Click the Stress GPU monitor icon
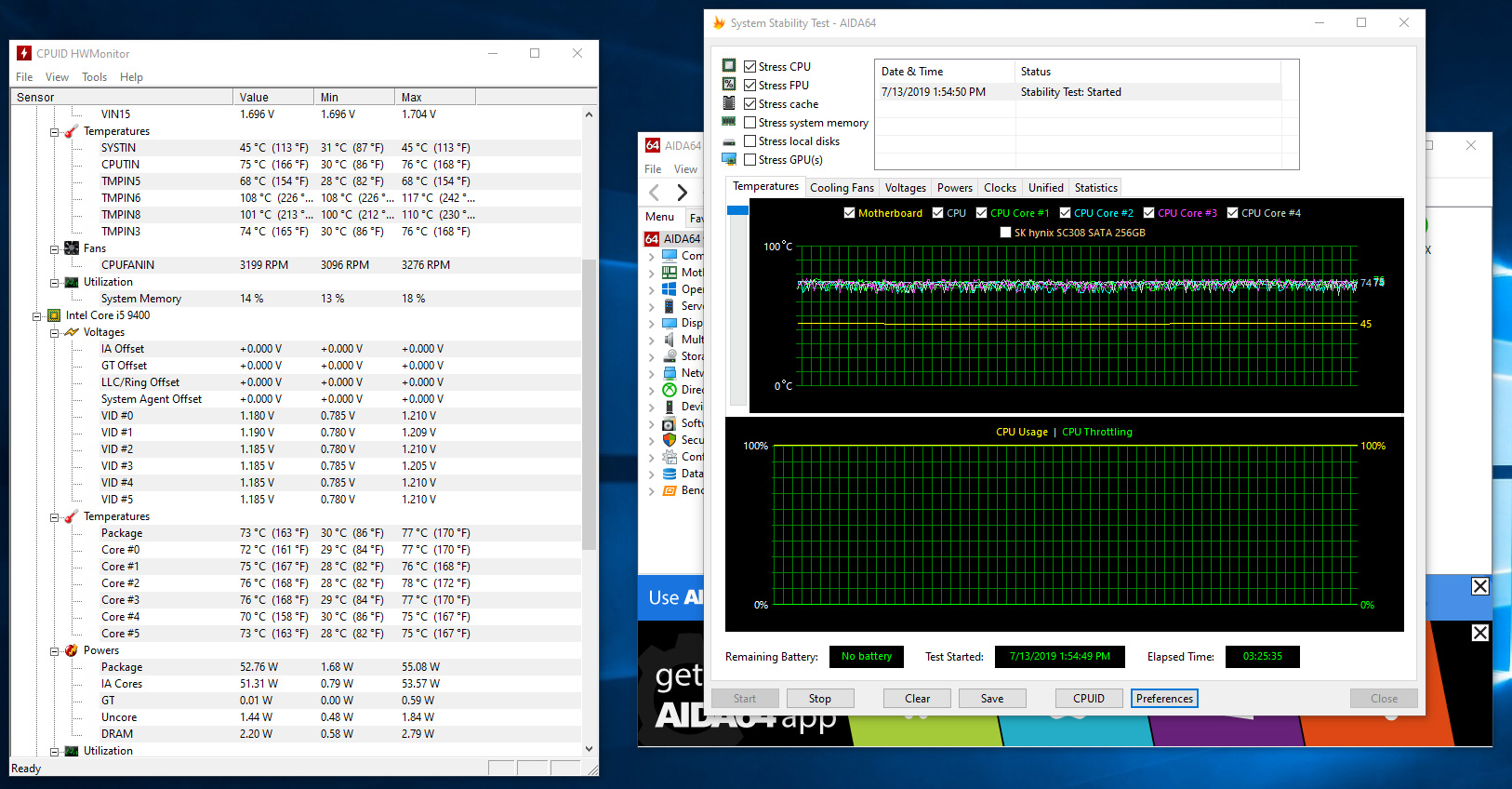Image resolution: width=1512 pixels, height=789 pixels. [x=729, y=159]
